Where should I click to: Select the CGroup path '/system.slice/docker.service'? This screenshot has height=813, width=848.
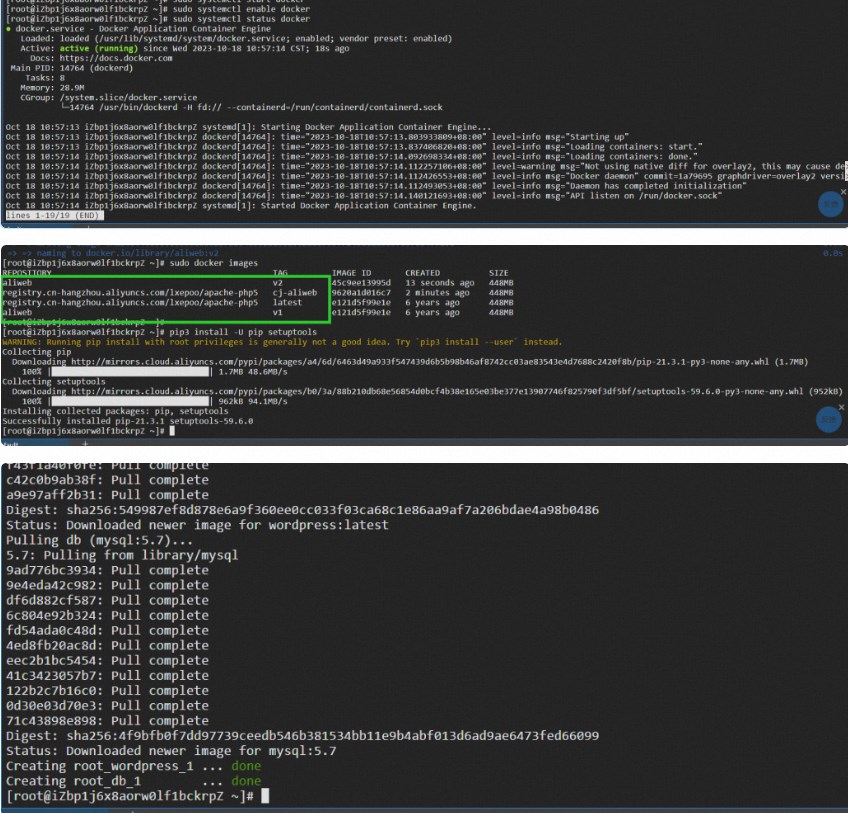pyautogui.click(x=128, y=97)
